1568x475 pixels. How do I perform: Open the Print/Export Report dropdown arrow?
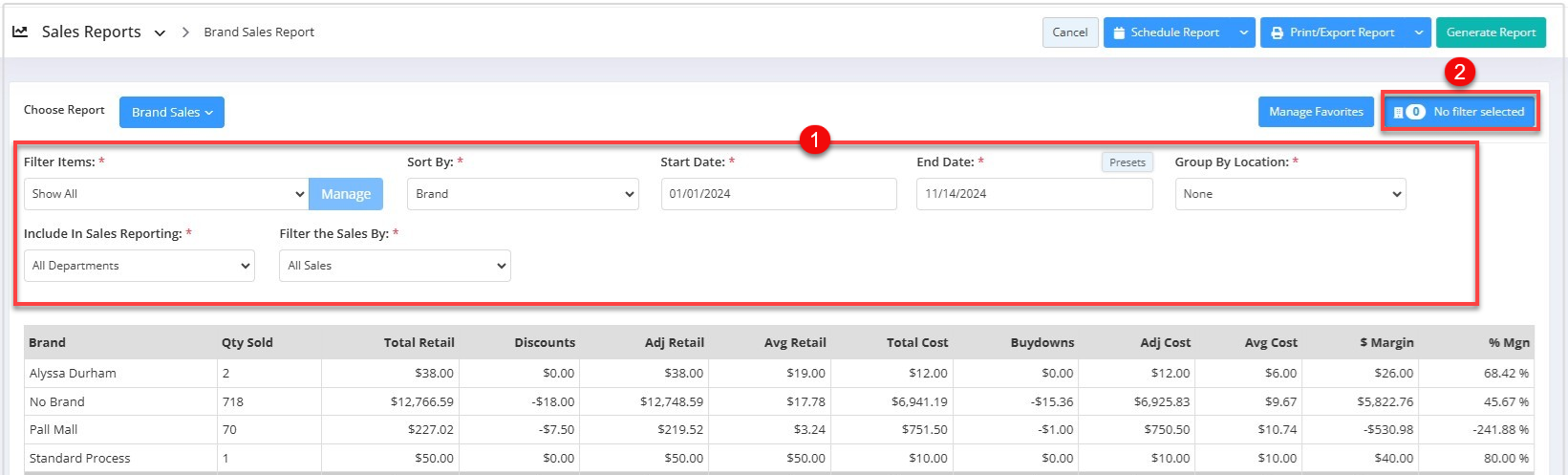[x=1419, y=32]
